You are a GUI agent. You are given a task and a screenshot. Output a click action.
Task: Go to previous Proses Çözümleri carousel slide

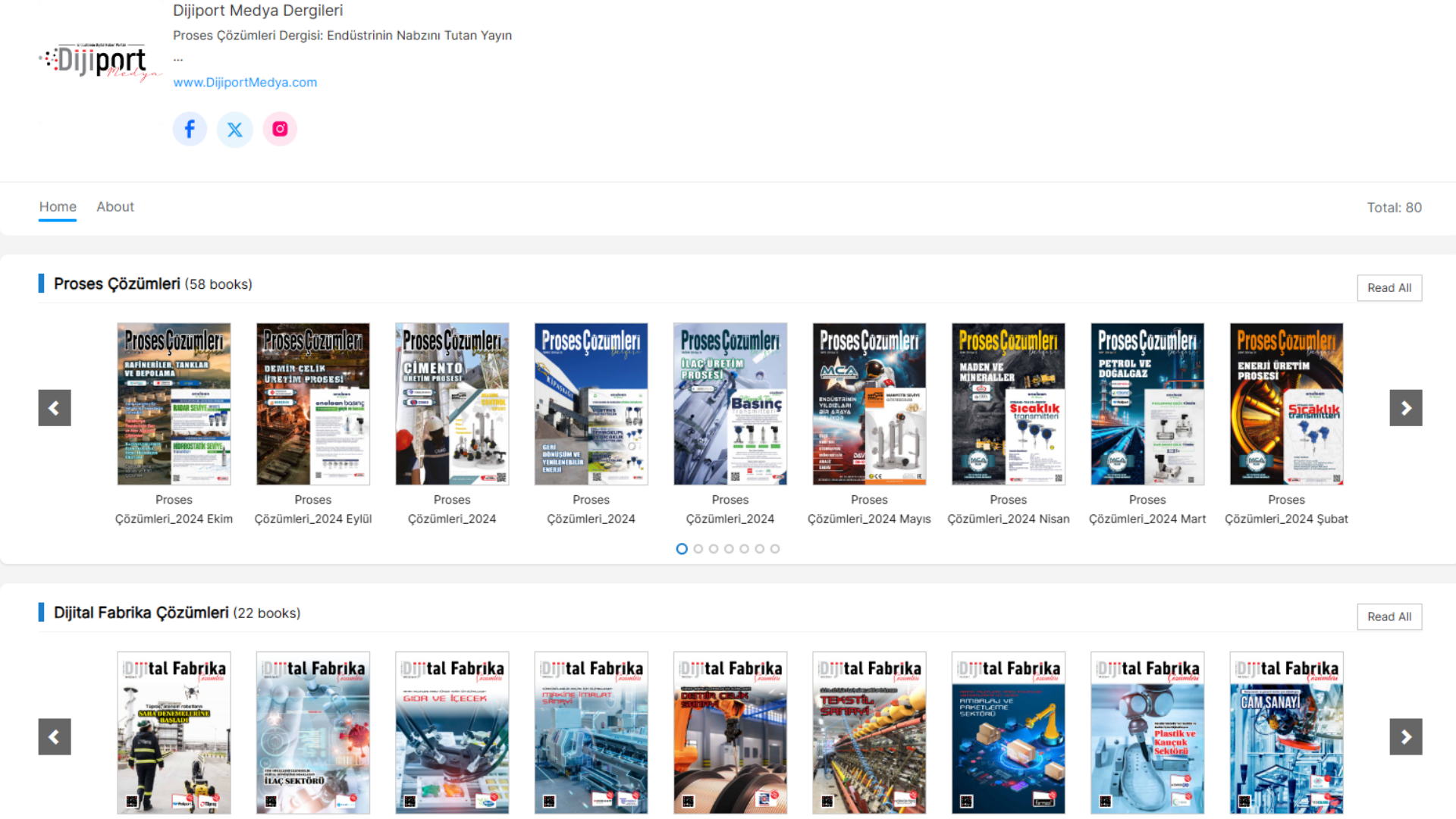[55, 408]
